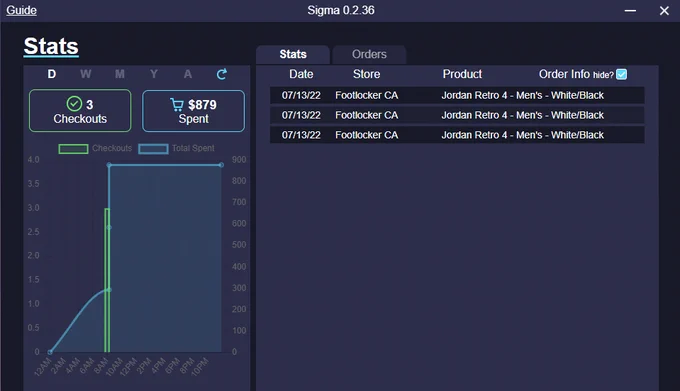
Task: Select the Stats tab
Action: coord(293,54)
